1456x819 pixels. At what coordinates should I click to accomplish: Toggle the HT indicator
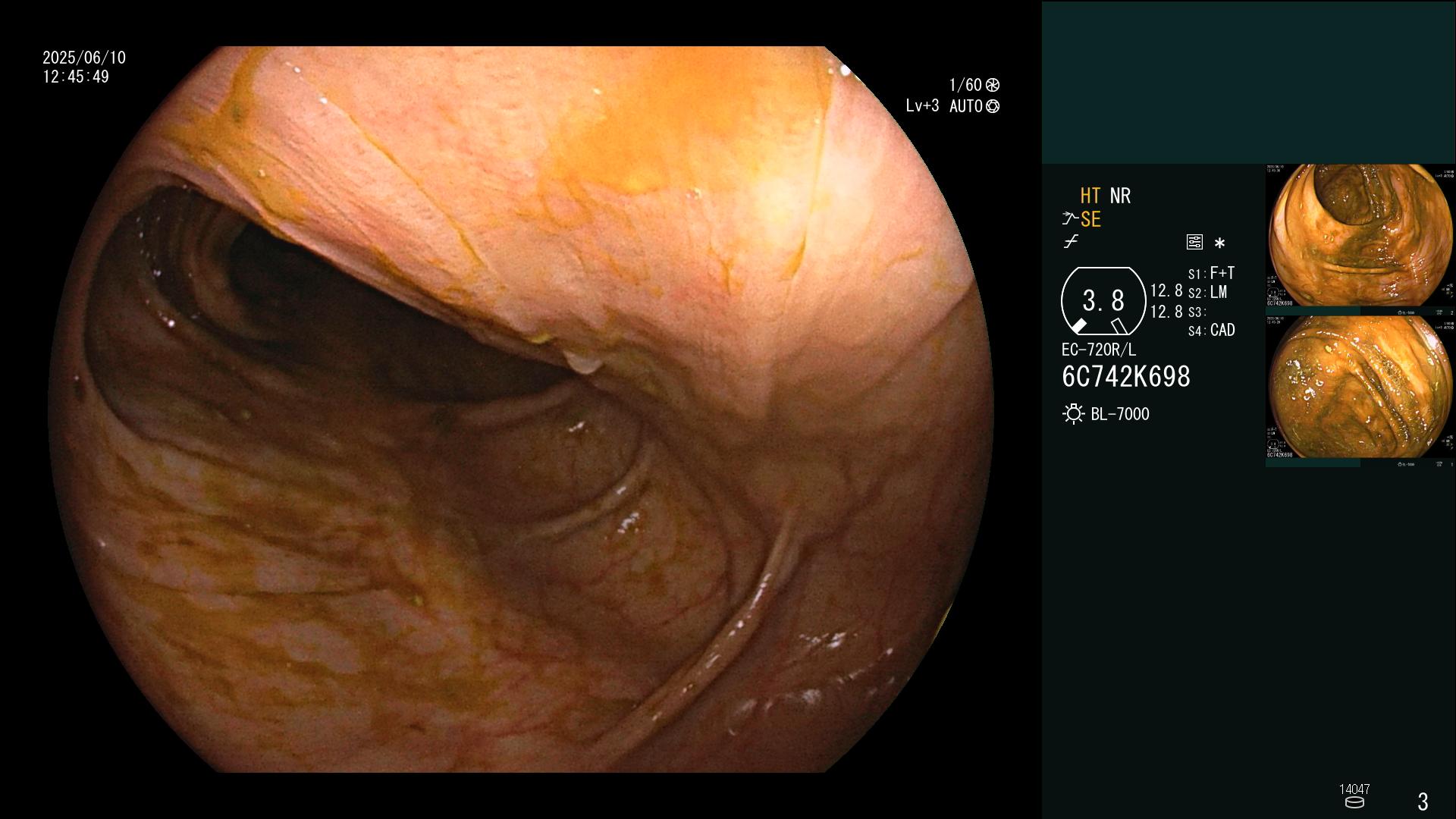click(1090, 196)
